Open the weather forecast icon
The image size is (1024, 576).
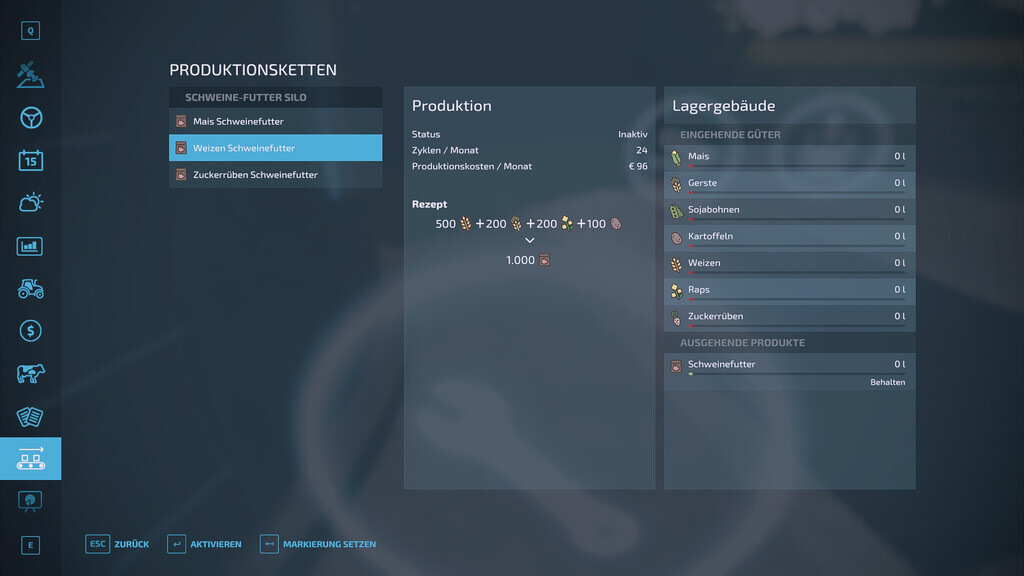30,202
